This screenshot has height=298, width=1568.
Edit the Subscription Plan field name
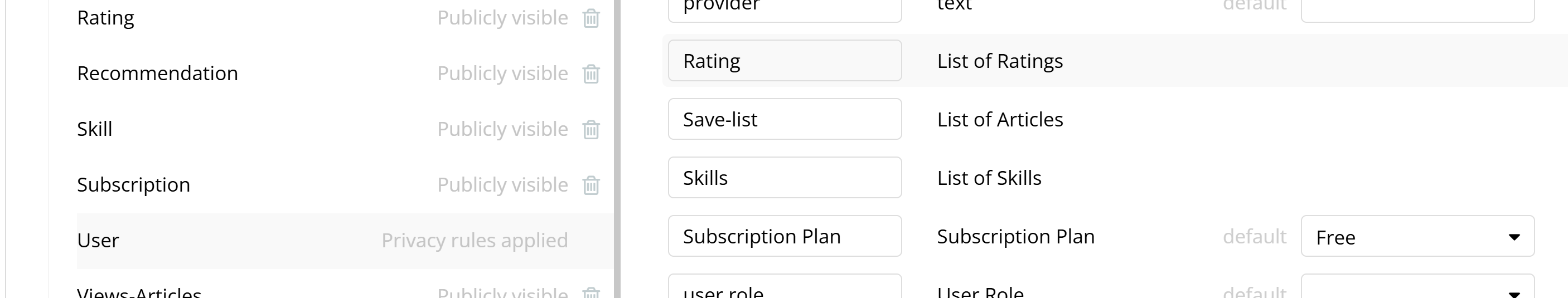click(784, 236)
